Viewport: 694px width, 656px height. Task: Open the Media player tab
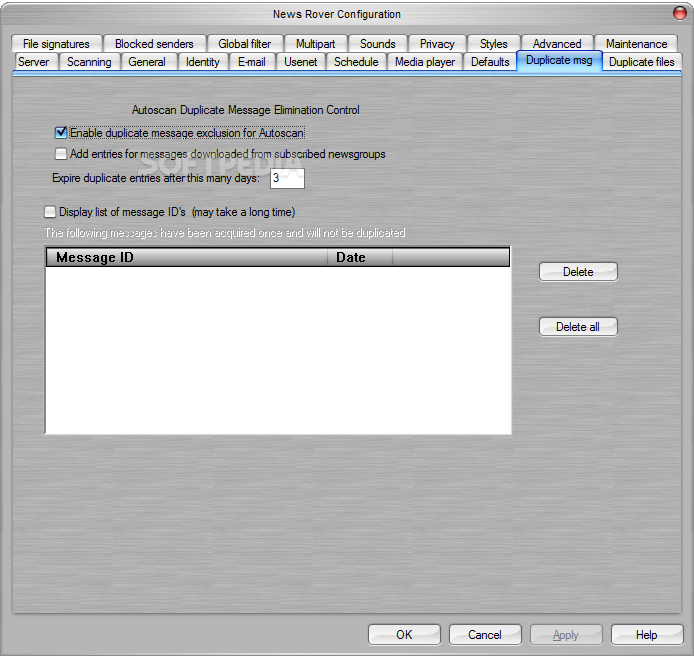click(x=425, y=62)
